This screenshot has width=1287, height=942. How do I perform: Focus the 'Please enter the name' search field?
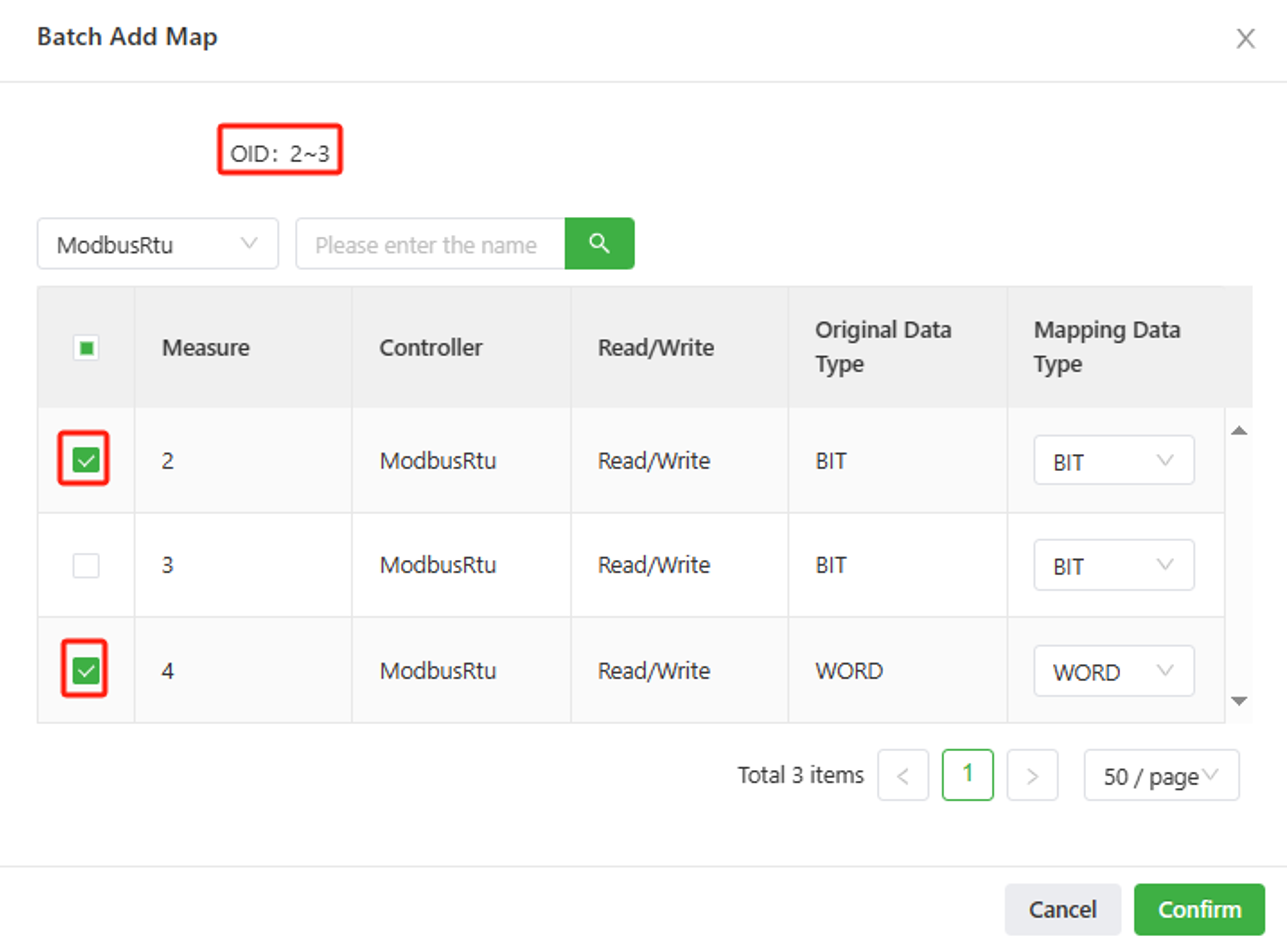point(430,245)
